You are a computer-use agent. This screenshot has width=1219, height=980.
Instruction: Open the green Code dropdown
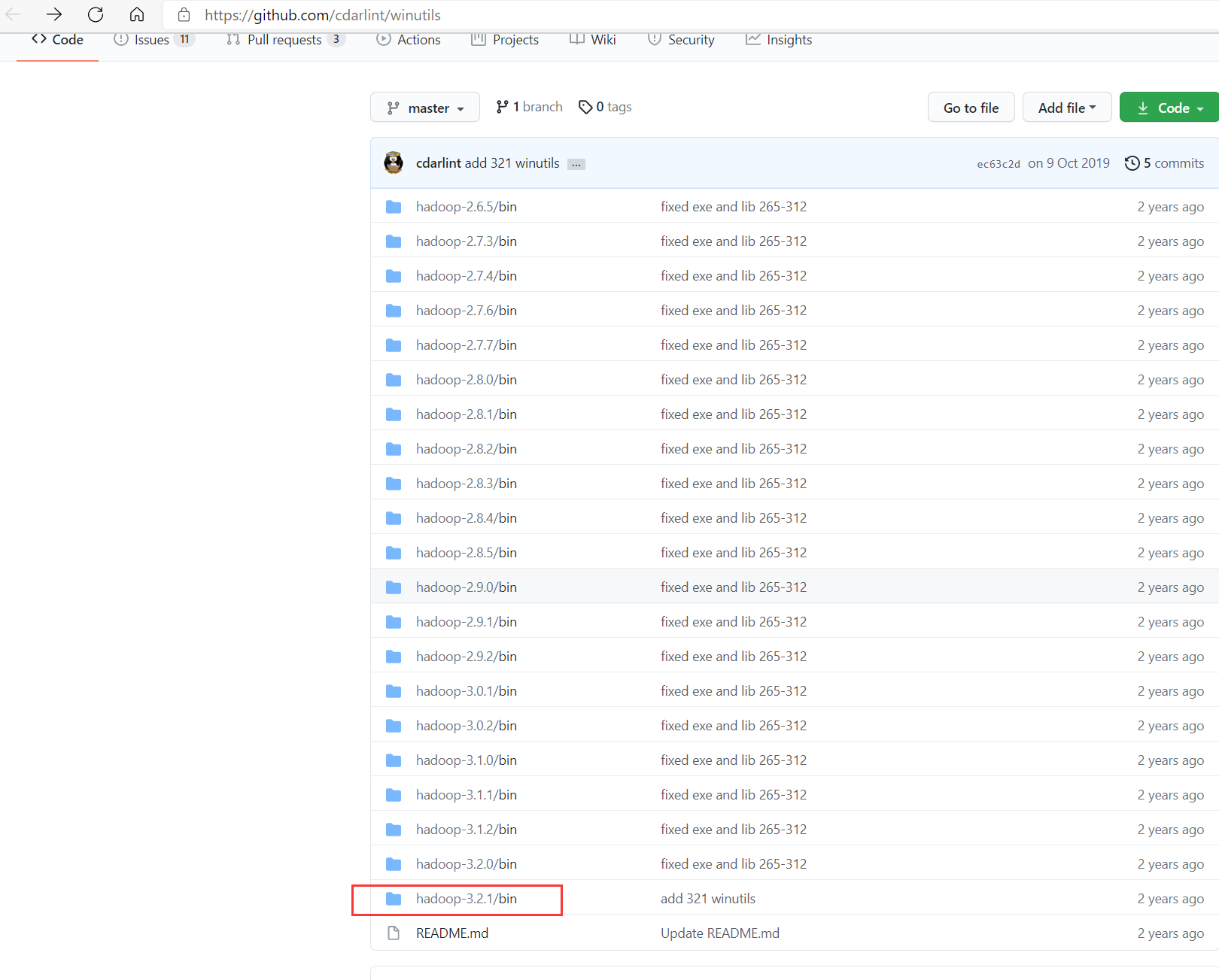coord(1169,107)
